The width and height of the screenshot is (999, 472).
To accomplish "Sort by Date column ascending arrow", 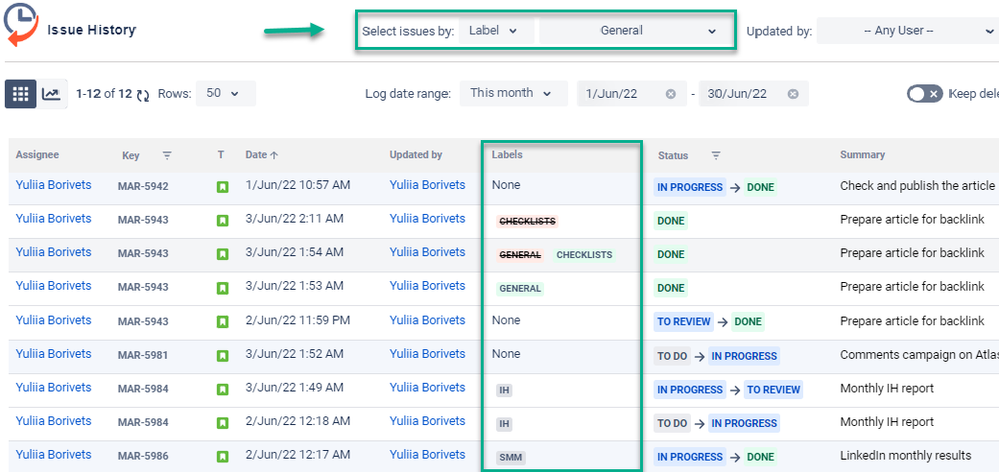I will point(275,155).
